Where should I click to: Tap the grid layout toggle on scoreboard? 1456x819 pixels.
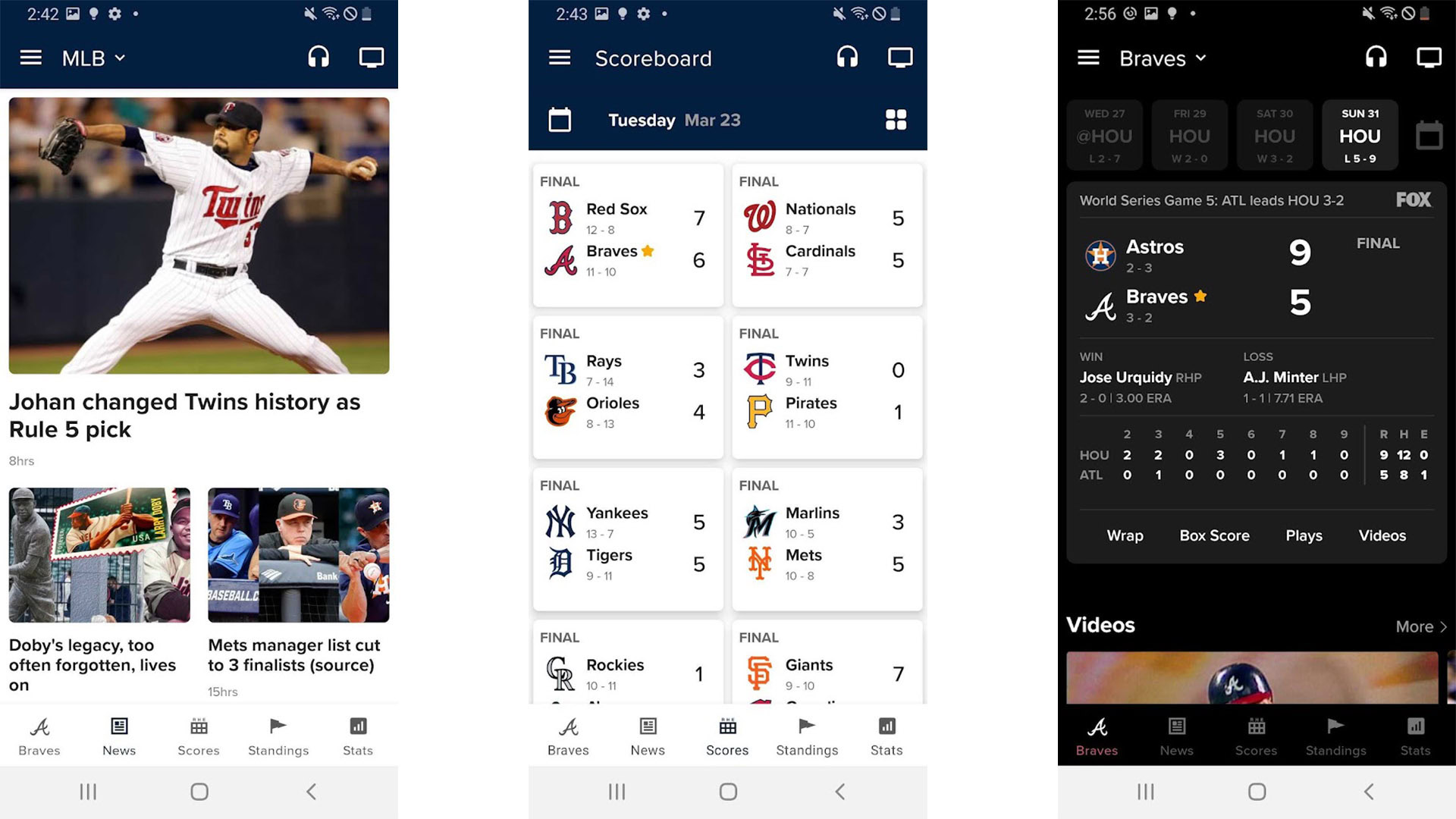[x=895, y=118]
